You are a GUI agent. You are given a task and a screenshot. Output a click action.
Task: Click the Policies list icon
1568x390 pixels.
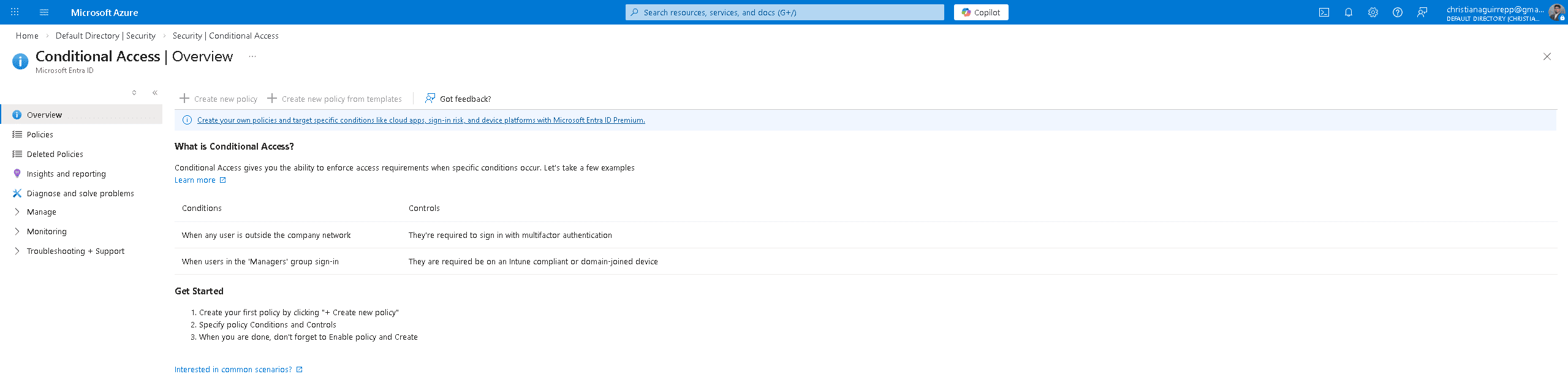17,134
